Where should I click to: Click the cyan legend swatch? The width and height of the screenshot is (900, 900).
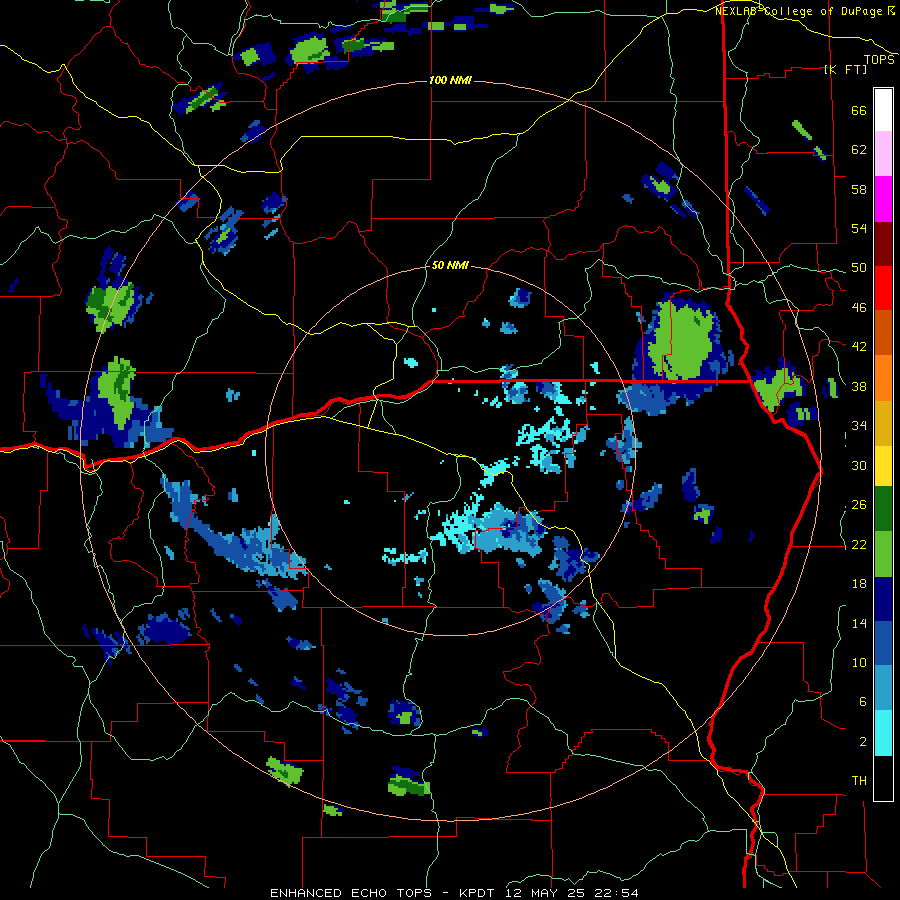883,732
